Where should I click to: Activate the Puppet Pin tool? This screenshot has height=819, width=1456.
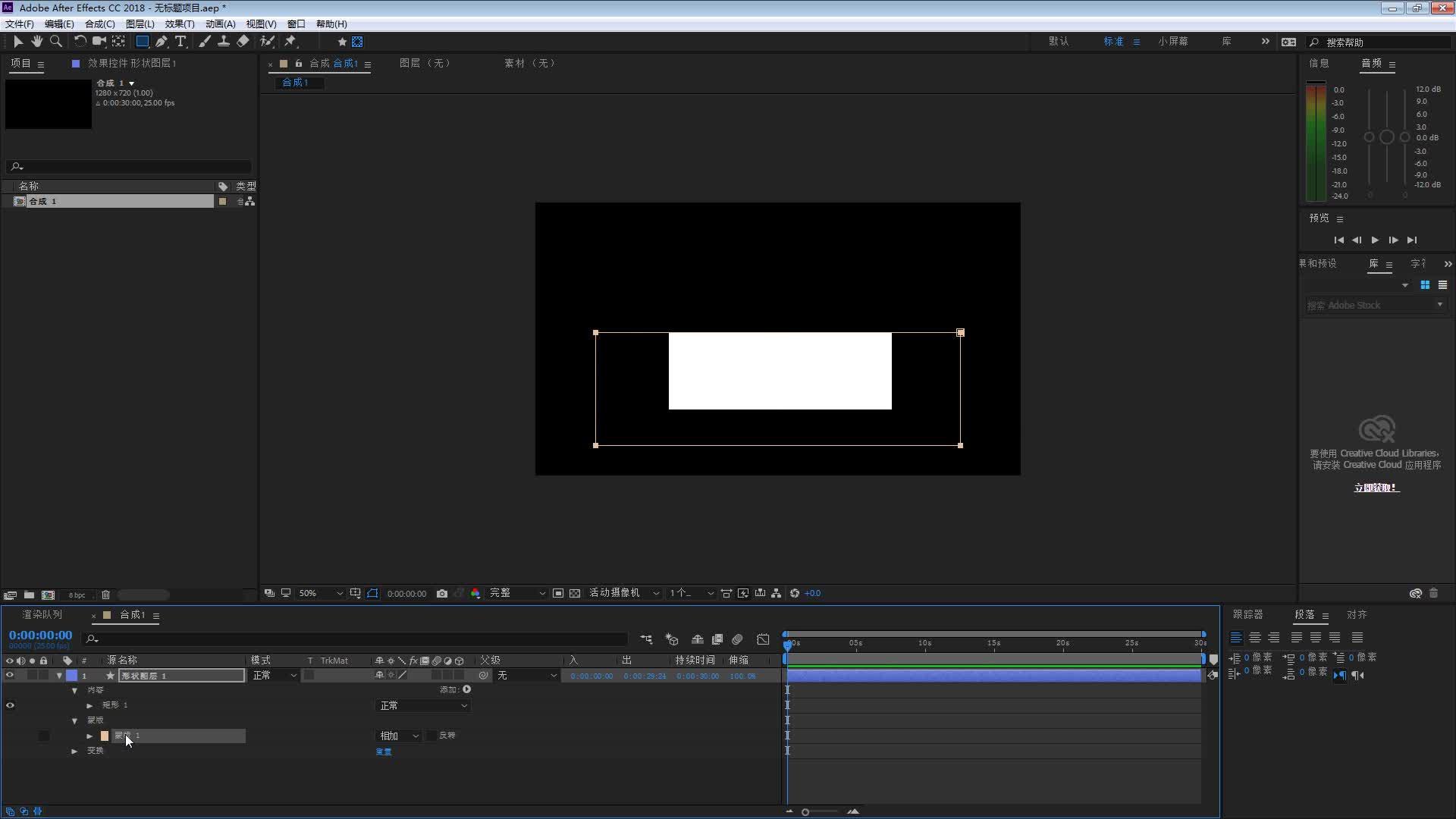(x=290, y=42)
